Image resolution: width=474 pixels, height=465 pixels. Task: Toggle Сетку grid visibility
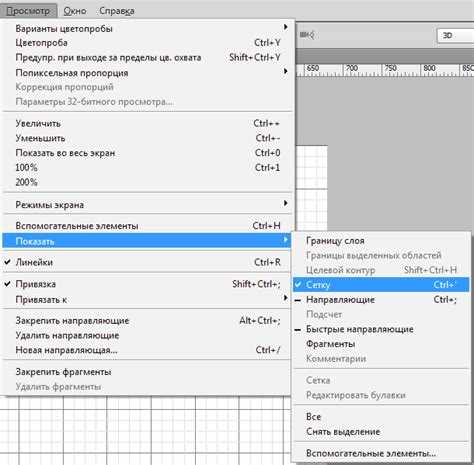[381, 285]
